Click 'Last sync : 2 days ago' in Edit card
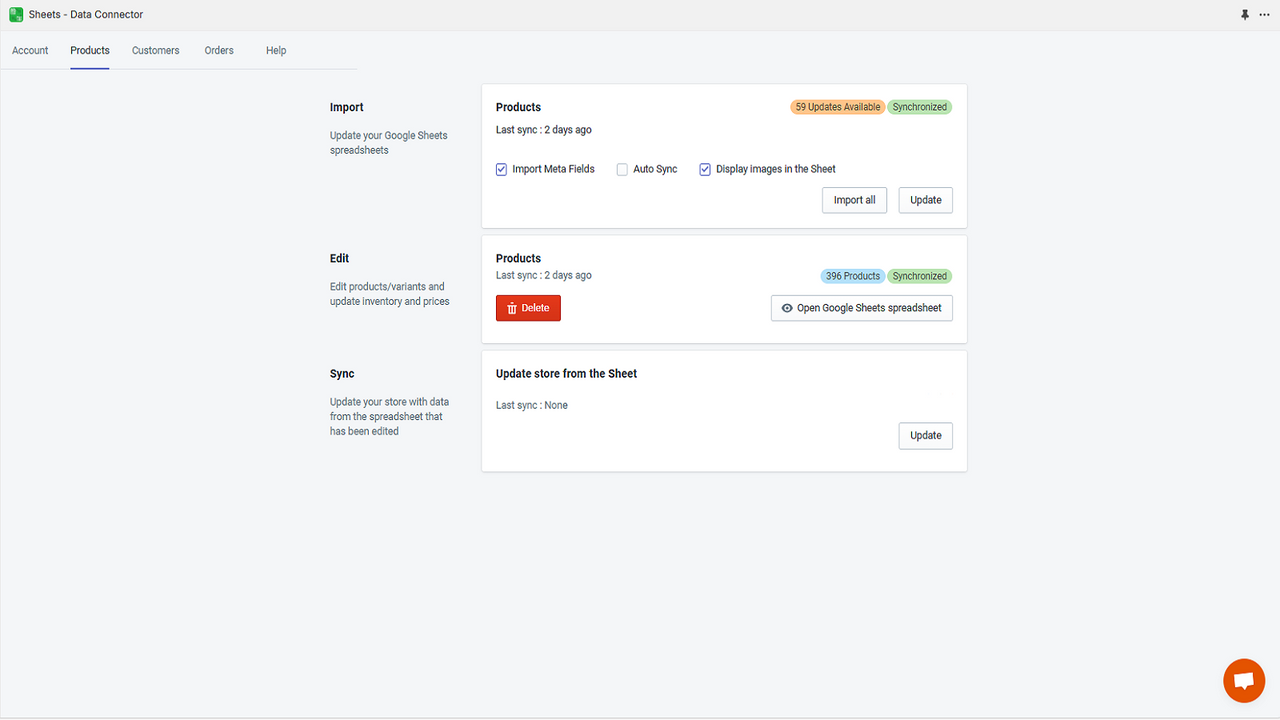 [544, 275]
